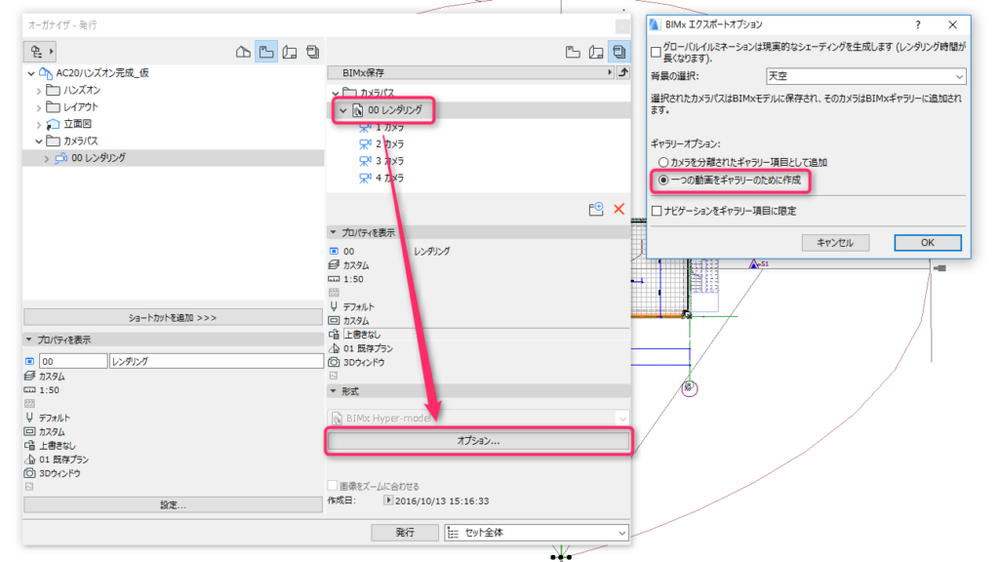The width and height of the screenshot is (999, 562).
Task: Click renovation filter icon beside left 01 既存プラン
Action: tap(29, 459)
